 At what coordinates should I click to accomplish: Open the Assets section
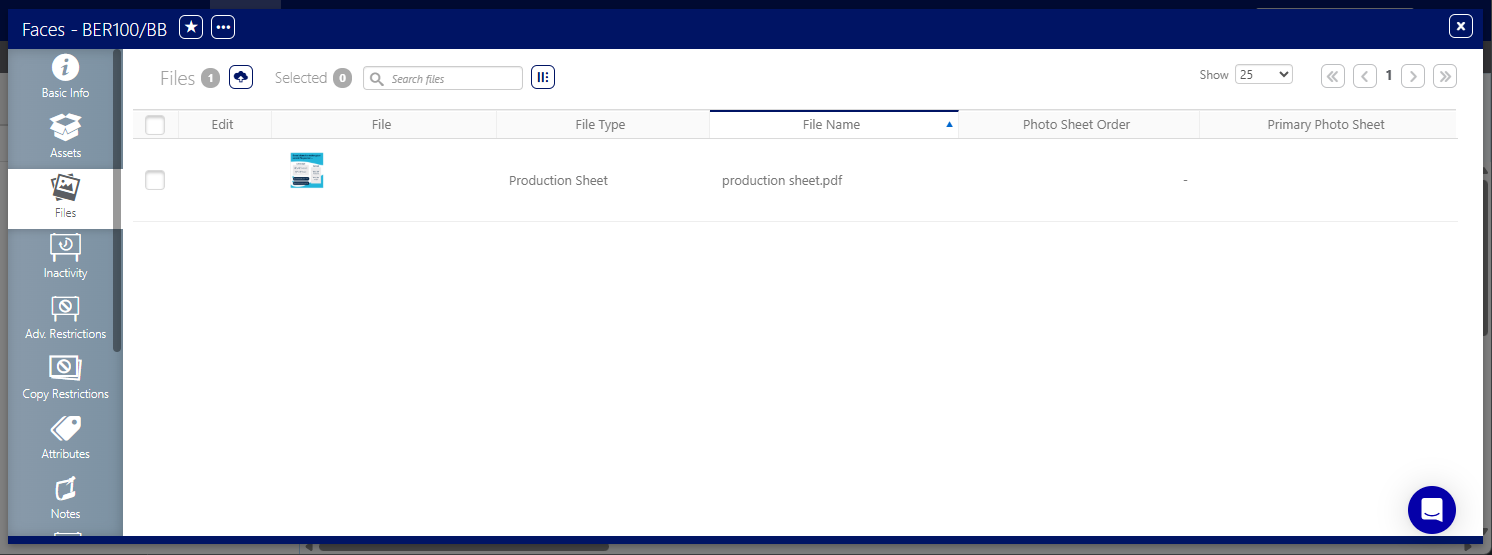pyautogui.click(x=65, y=138)
